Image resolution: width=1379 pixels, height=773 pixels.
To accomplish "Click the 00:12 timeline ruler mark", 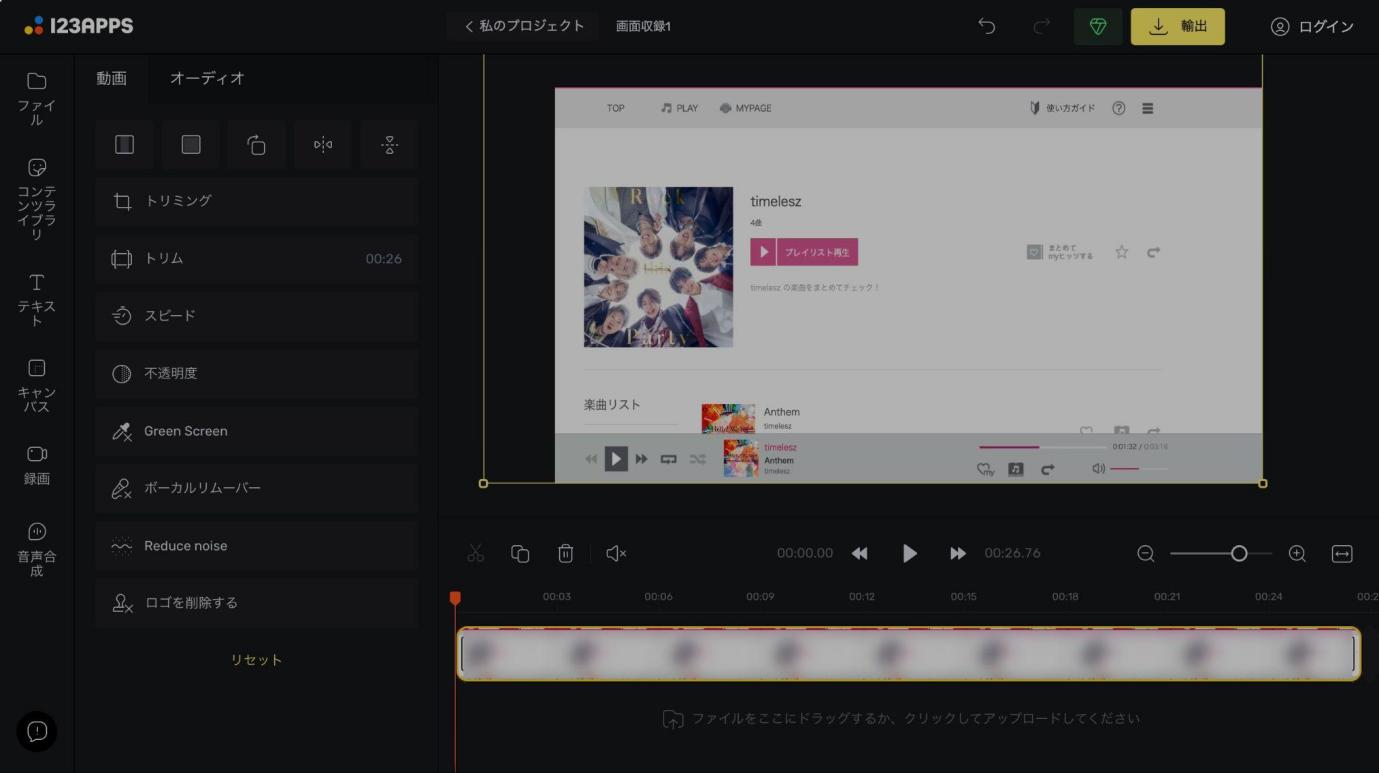I will pos(862,597).
